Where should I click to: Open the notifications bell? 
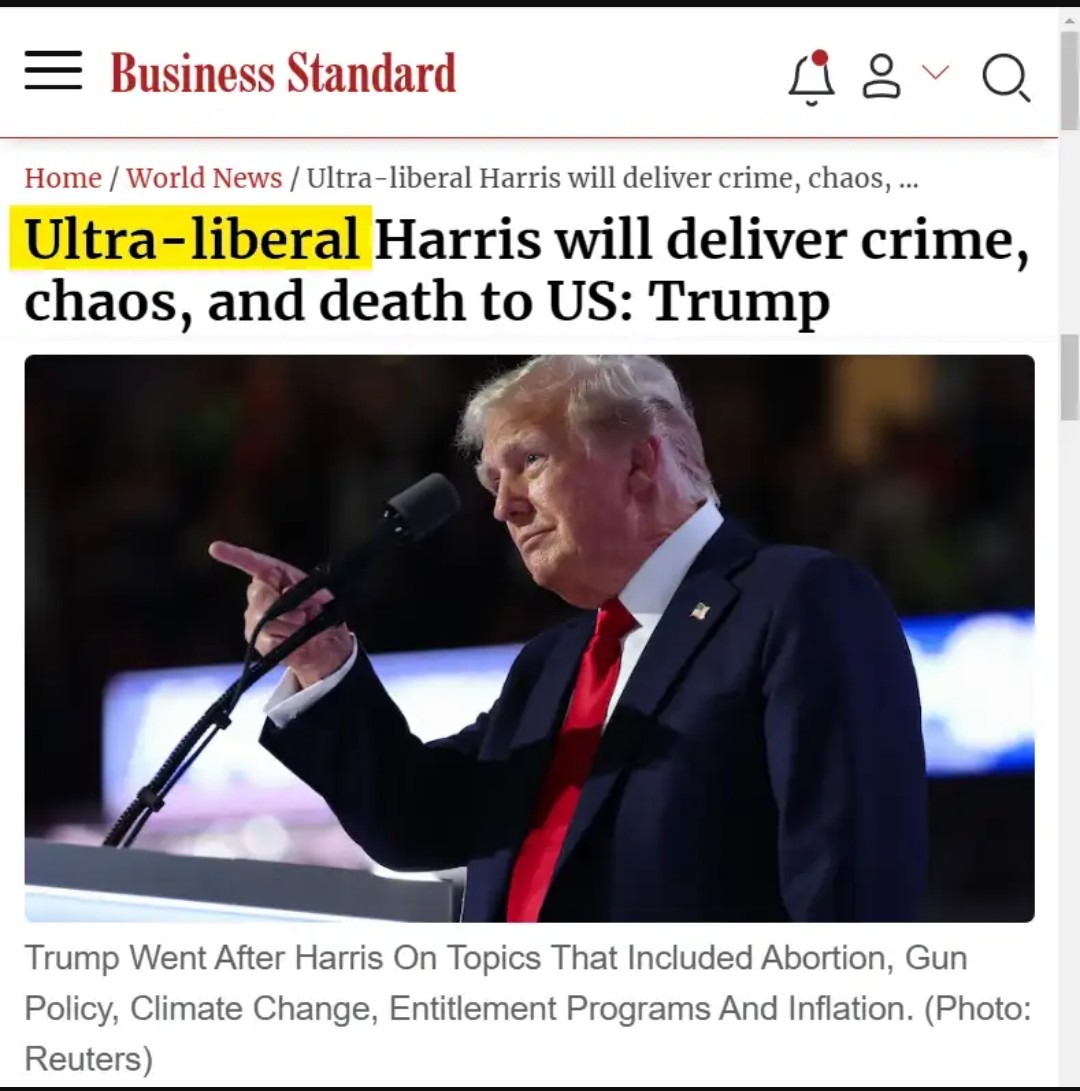(x=811, y=79)
